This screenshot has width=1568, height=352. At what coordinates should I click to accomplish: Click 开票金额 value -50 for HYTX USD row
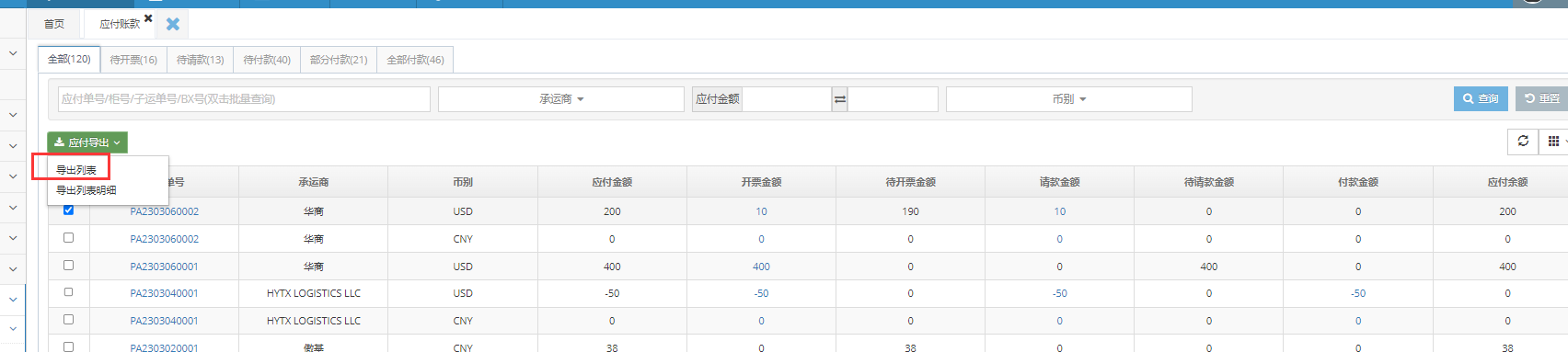click(761, 293)
